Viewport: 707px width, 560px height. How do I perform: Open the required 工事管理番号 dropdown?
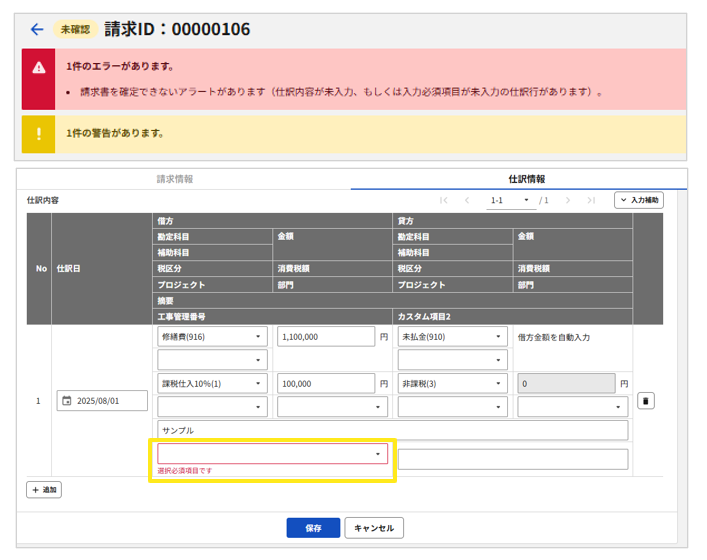[272, 454]
